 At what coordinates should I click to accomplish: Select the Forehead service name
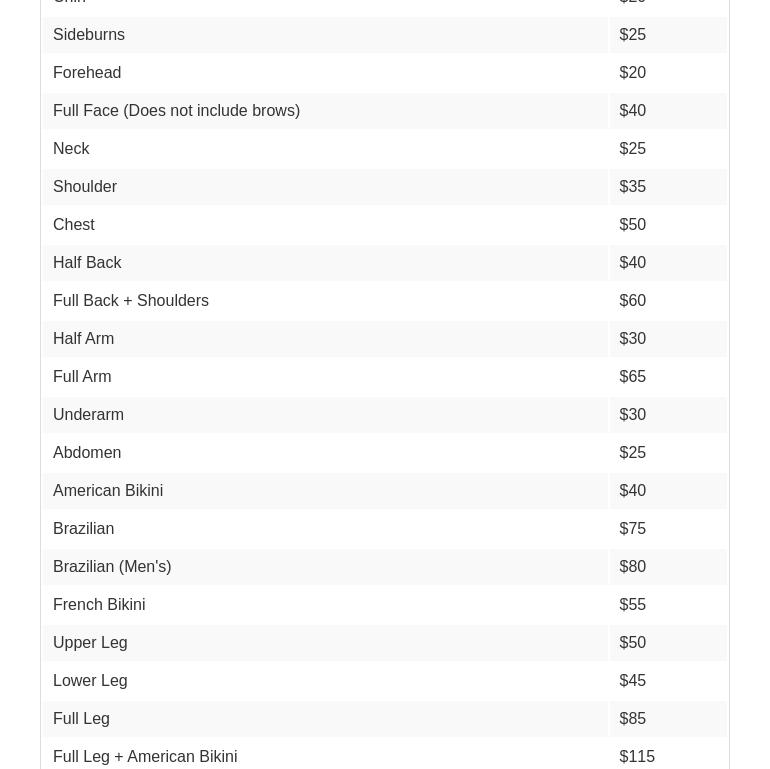click(x=87, y=73)
